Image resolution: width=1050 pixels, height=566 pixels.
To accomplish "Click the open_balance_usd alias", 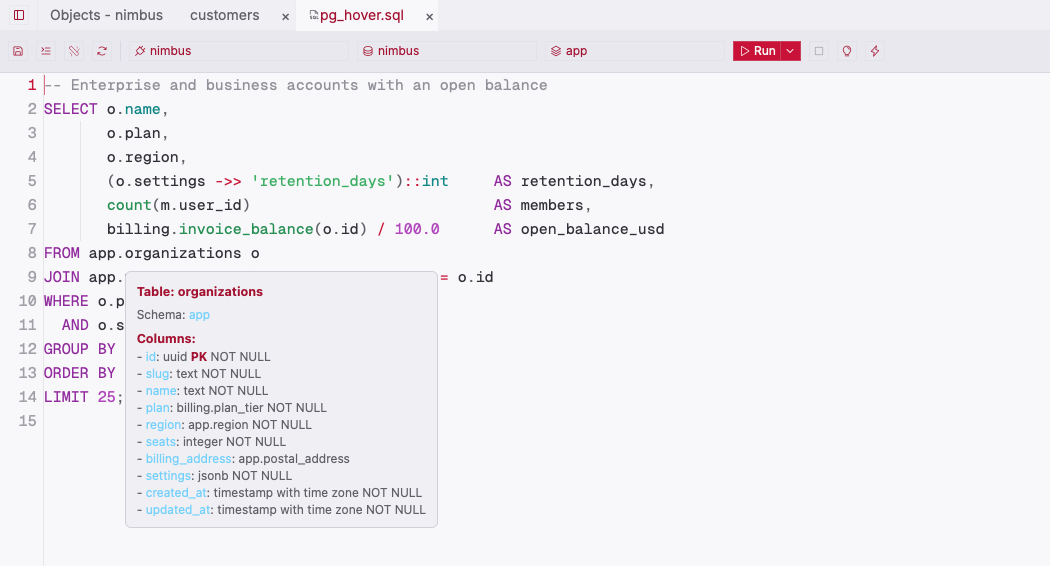I will pos(593,229).
